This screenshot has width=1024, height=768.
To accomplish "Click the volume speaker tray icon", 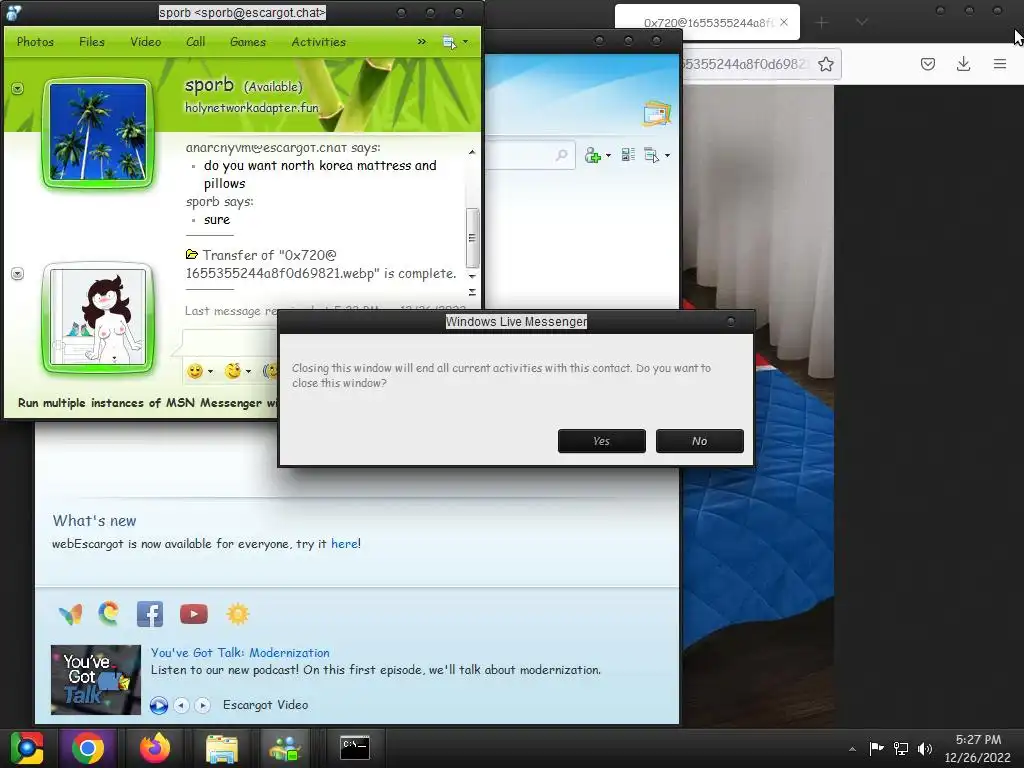I will pyautogui.click(x=925, y=749).
